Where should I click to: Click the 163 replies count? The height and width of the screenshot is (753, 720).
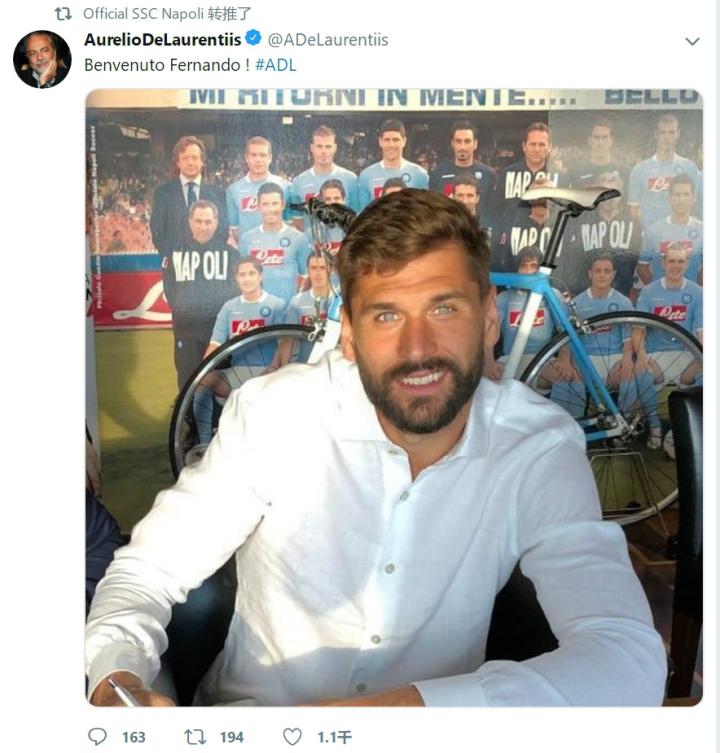click(134, 737)
